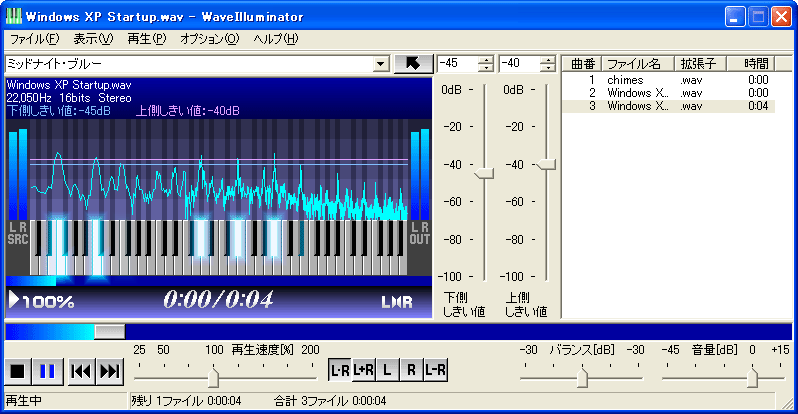Open the ミッドナイト・ブルー theme dropdown
The width and height of the screenshot is (798, 414).
(x=380, y=64)
